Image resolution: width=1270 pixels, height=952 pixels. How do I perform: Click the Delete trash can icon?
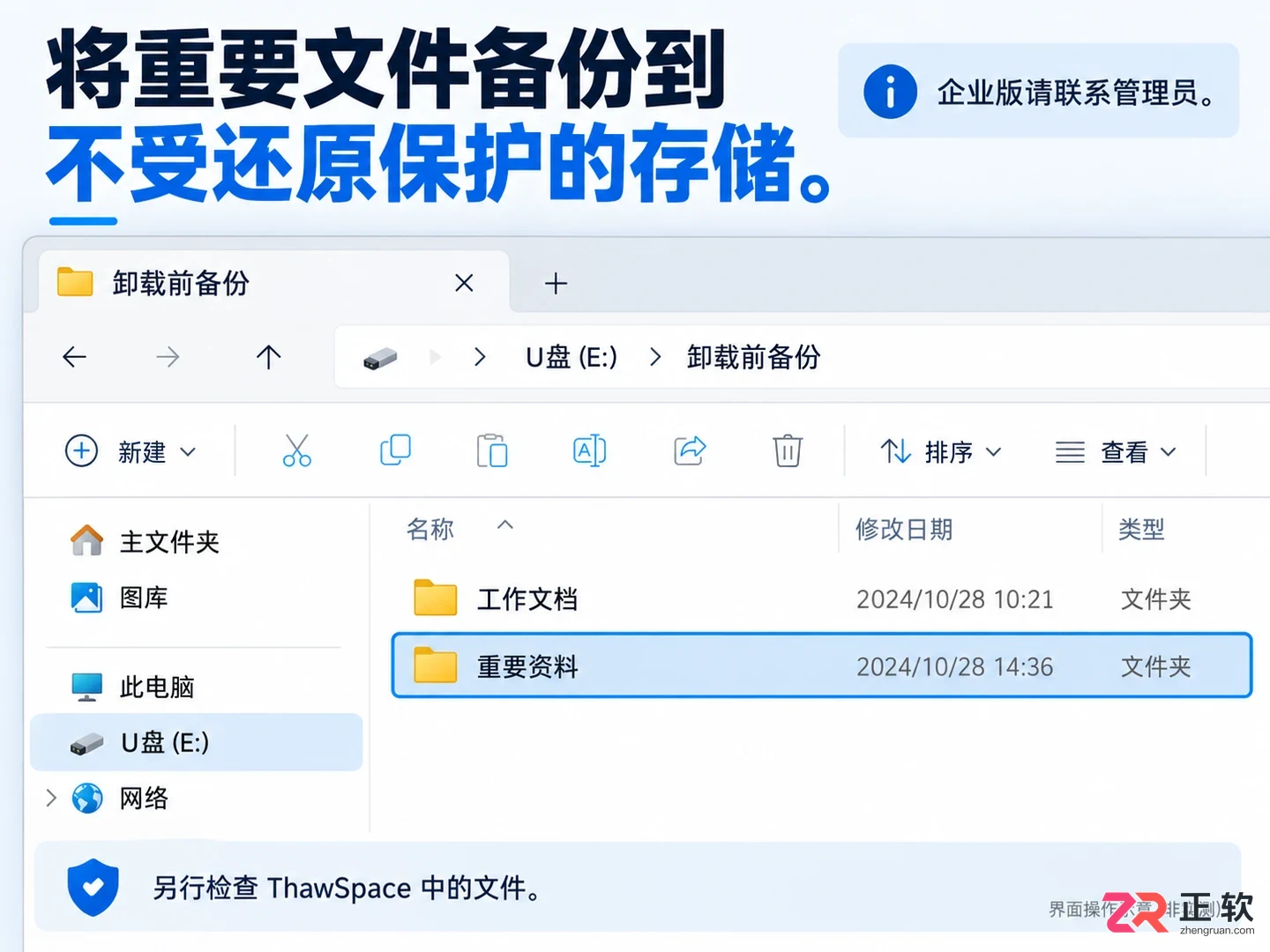(788, 450)
